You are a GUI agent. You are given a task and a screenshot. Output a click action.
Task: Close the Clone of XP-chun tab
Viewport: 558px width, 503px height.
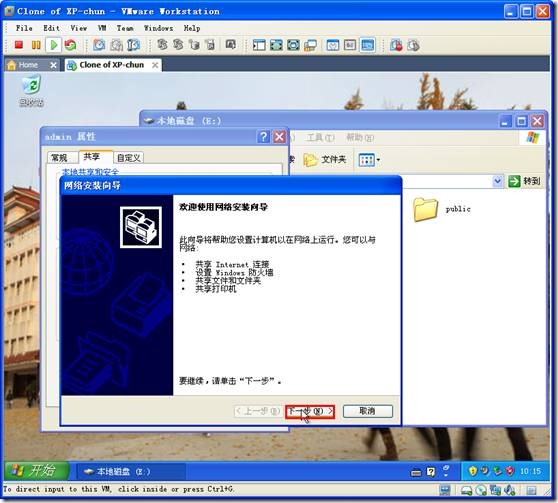(155, 65)
